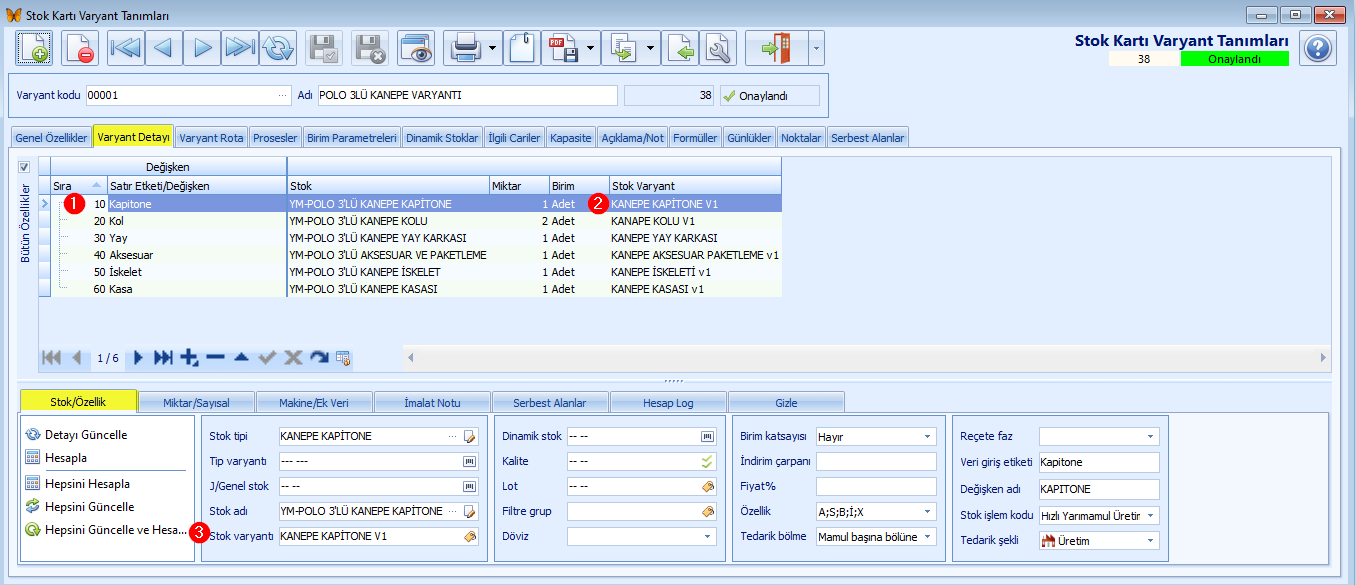Refresh the record with the toolbar sync icon
This screenshot has height=585, width=1355.
(x=278, y=48)
